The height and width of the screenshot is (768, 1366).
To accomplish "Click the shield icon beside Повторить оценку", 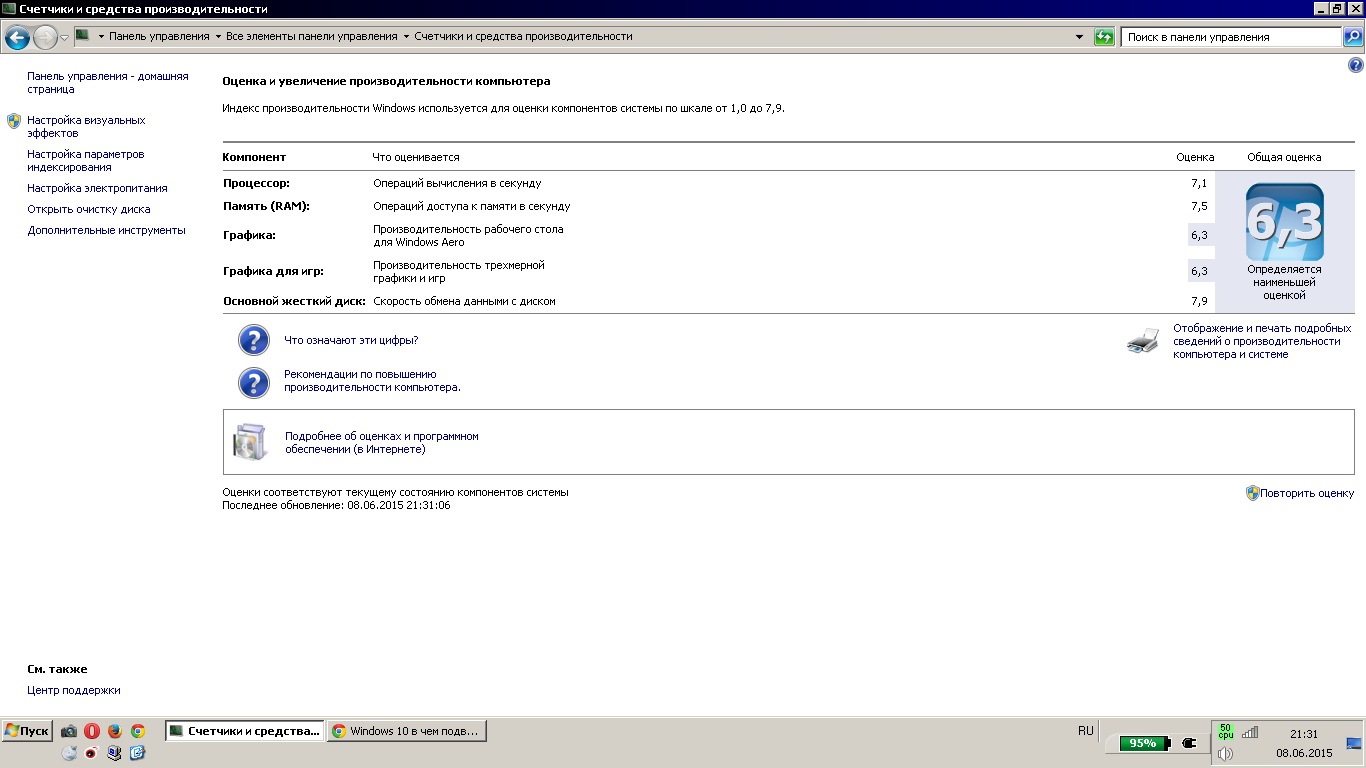I will [x=1252, y=493].
